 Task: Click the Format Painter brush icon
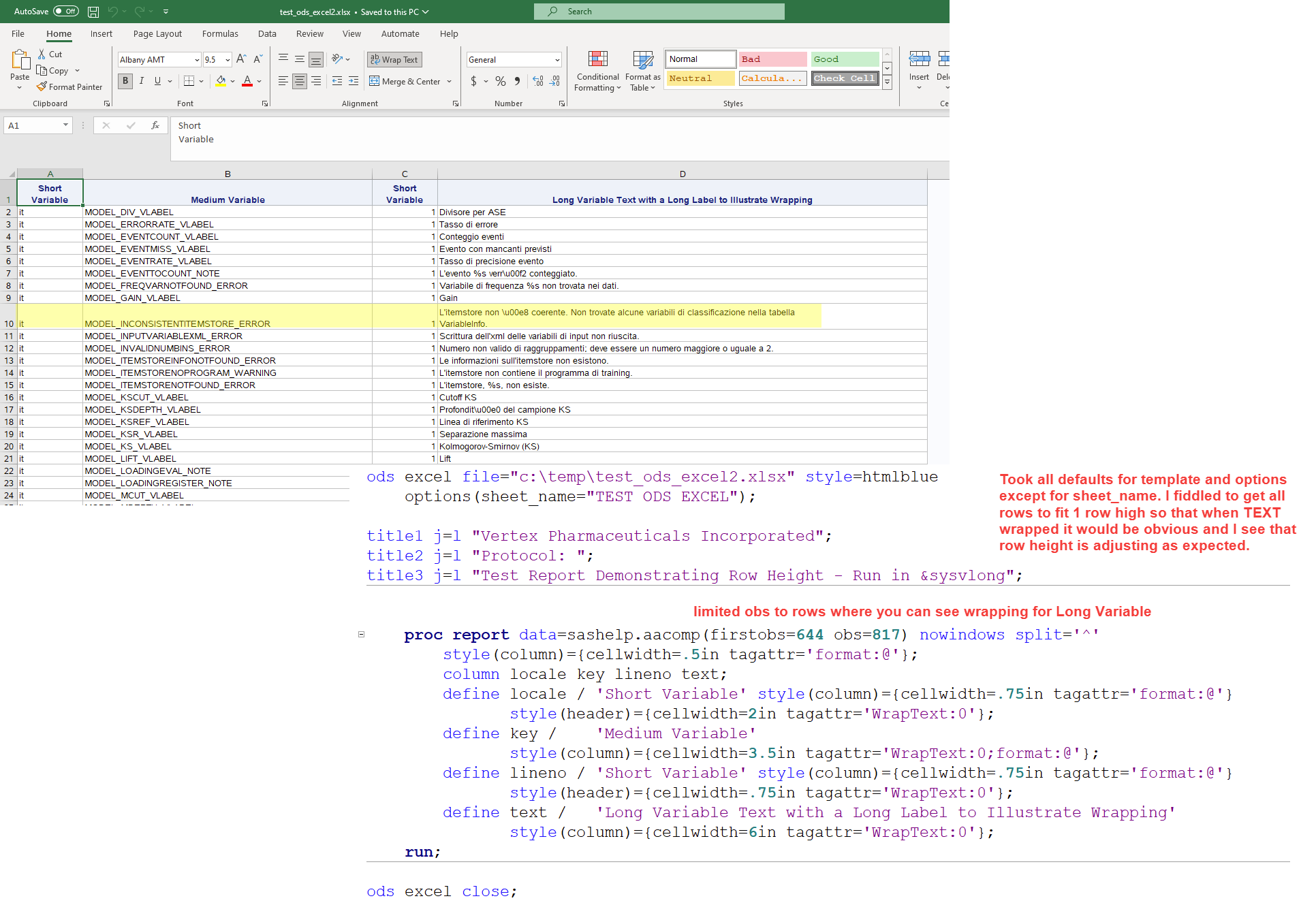(42, 86)
